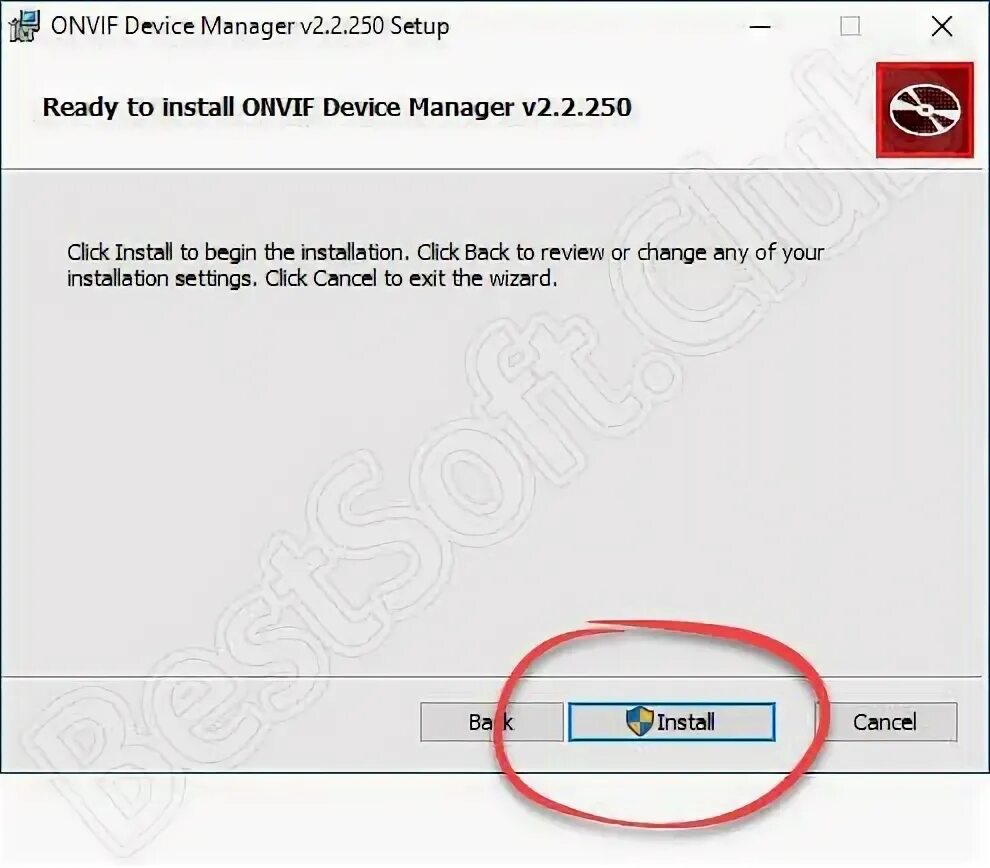Click the text 'Click Cancel to exit the wizard'

(411, 278)
